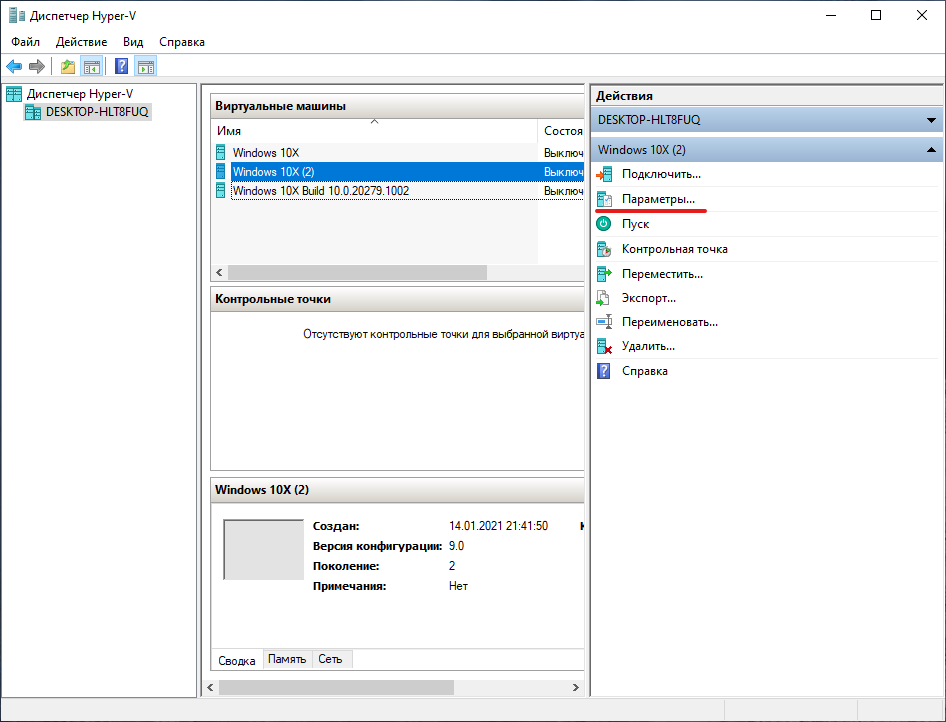Click the Hyper-V Manager title bar icon

pyautogui.click(x=17, y=16)
